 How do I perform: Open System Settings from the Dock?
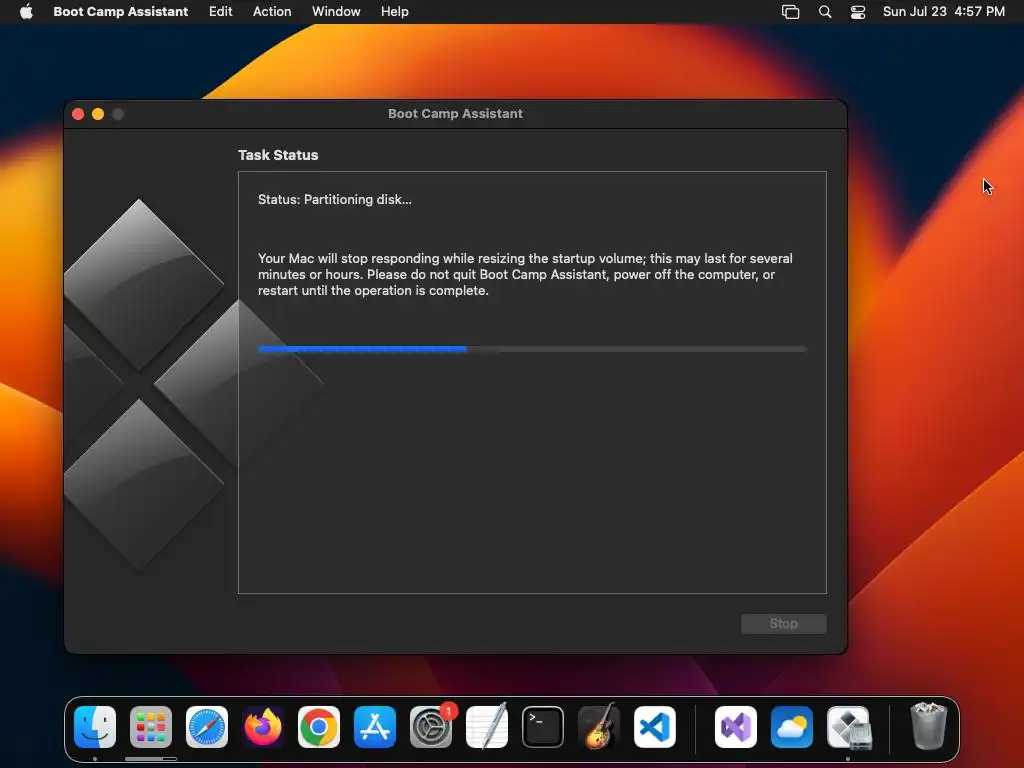pyautogui.click(x=431, y=727)
